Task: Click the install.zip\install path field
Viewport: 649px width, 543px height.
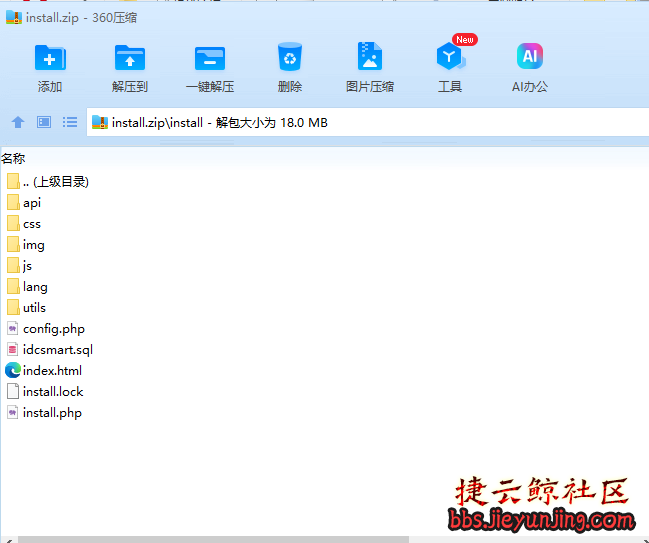Action: [x=368, y=122]
